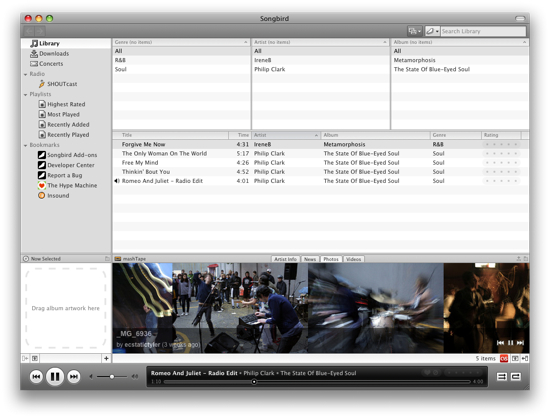The width and height of the screenshot is (550, 418).
Task: Toggle the last.fm scrobble icon in the status bar
Action: click(504, 358)
